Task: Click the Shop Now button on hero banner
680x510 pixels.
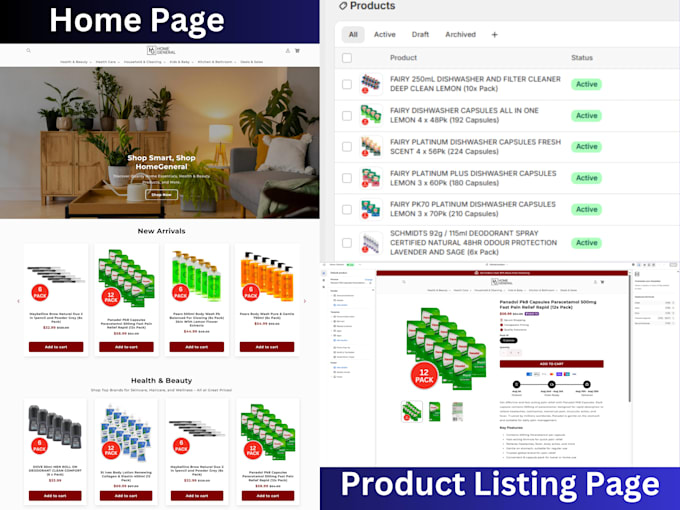Action: [161, 195]
